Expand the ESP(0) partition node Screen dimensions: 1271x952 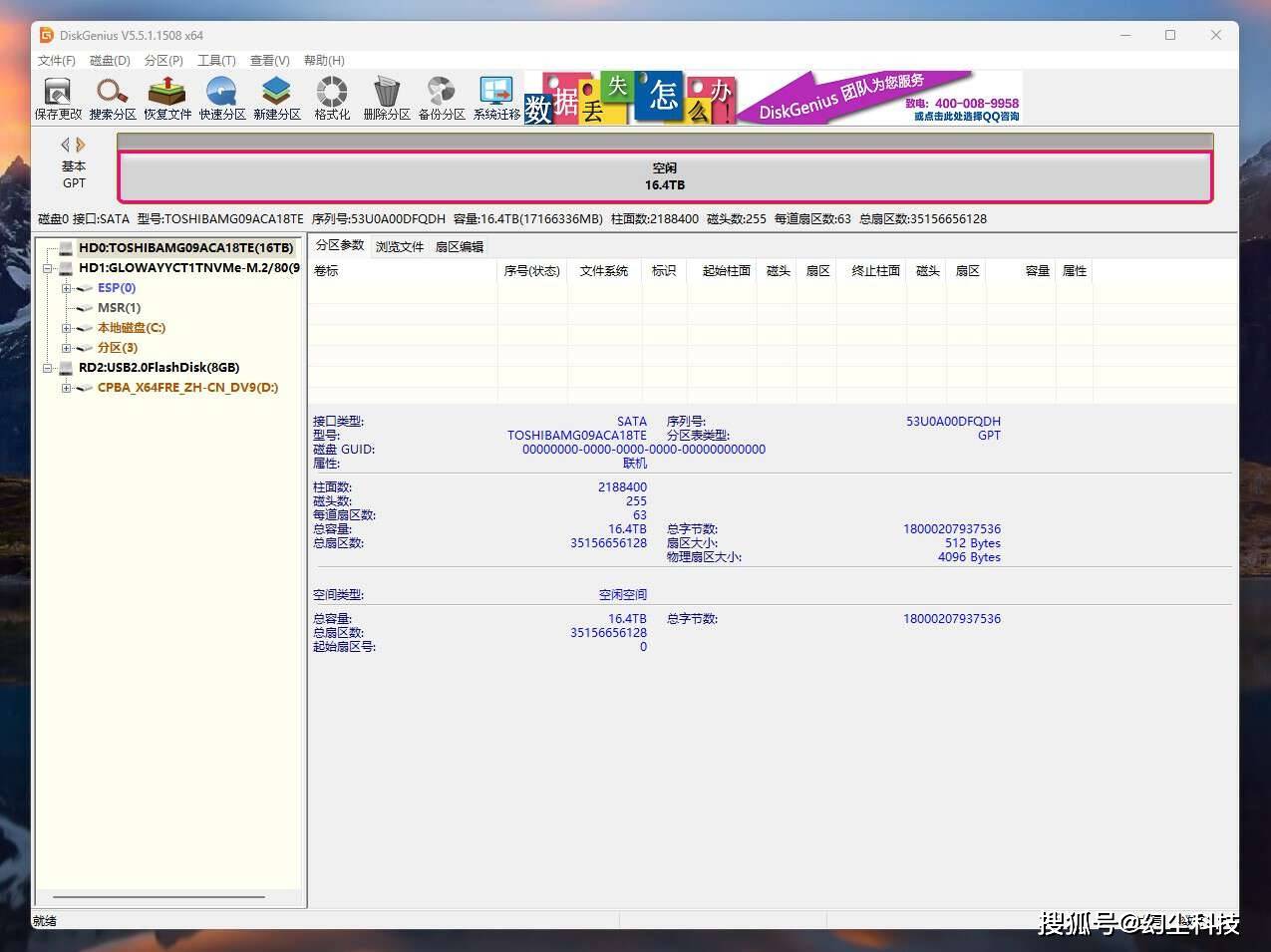pos(67,288)
